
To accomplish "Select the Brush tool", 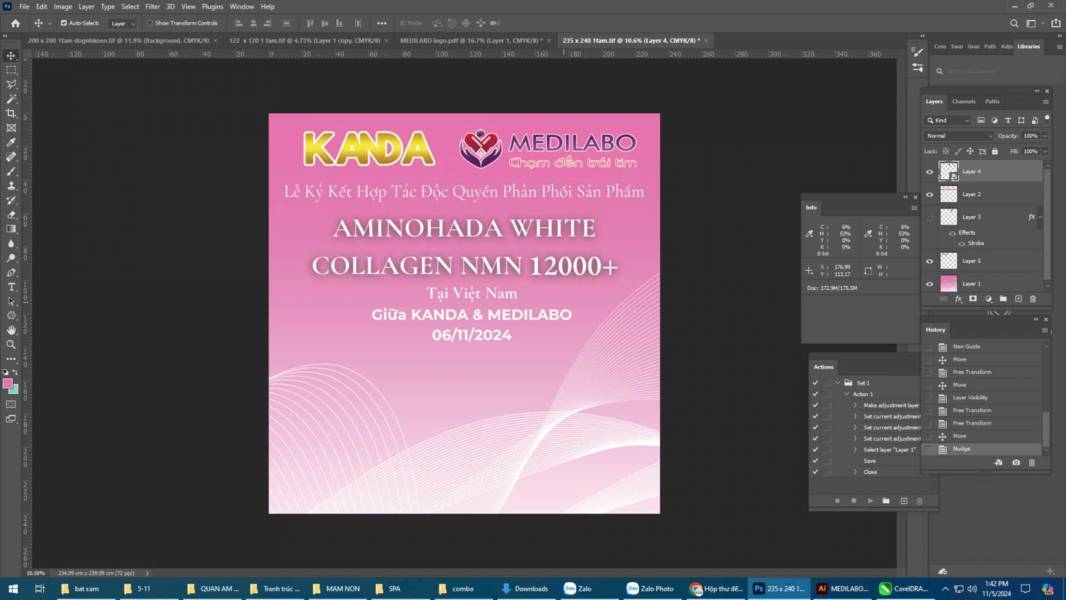I will coord(11,171).
